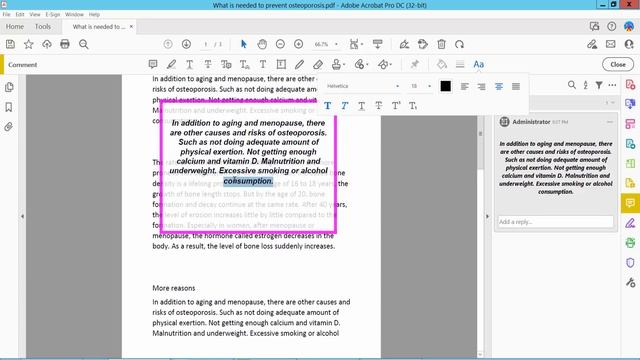Justify the text
This screenshot has height=360, width=640.
coord(516,86)
